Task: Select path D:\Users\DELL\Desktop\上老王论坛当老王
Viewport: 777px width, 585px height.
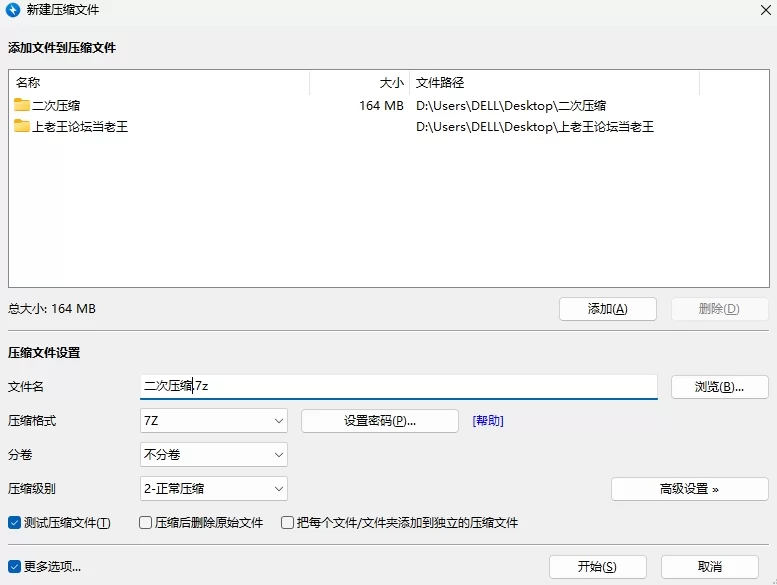Action: pos(535,127)
